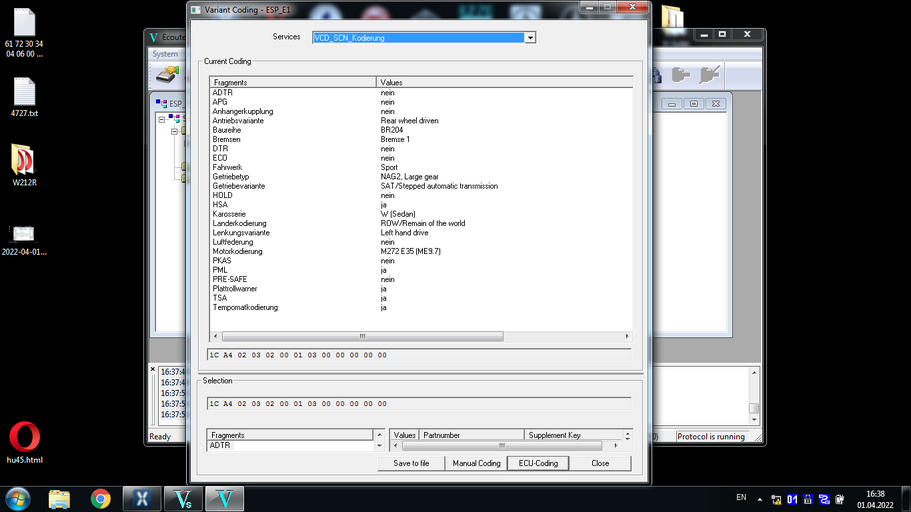The image size is (911, 512).
Task: Click the Supplement Key column header
Action: [x=573, y=435]
